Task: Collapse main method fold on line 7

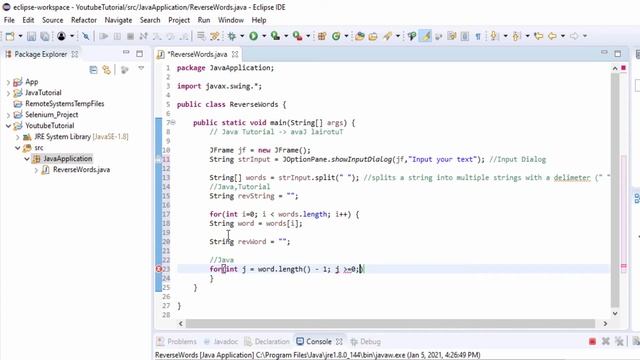Action: [x=173, y=122]
